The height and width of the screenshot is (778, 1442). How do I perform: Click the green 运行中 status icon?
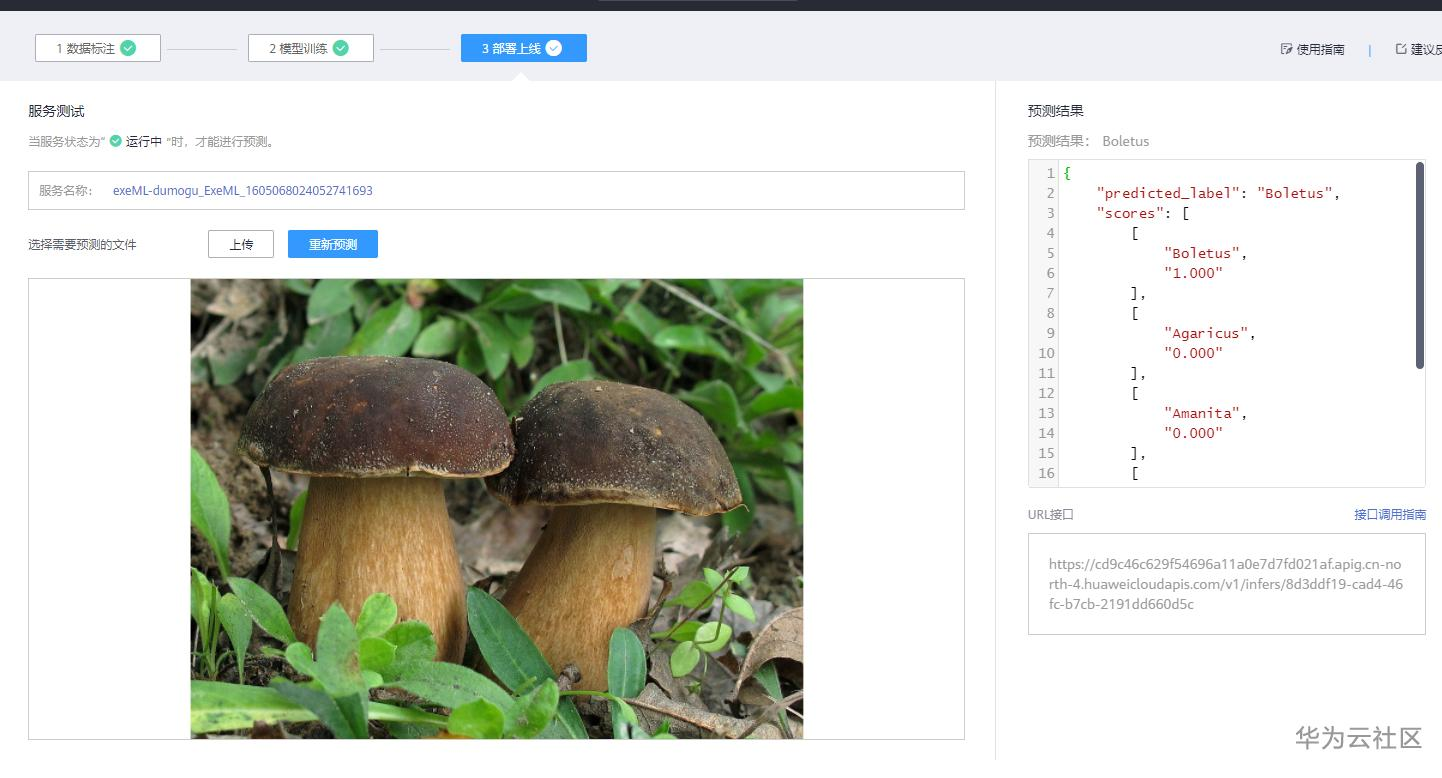[116, 141]
